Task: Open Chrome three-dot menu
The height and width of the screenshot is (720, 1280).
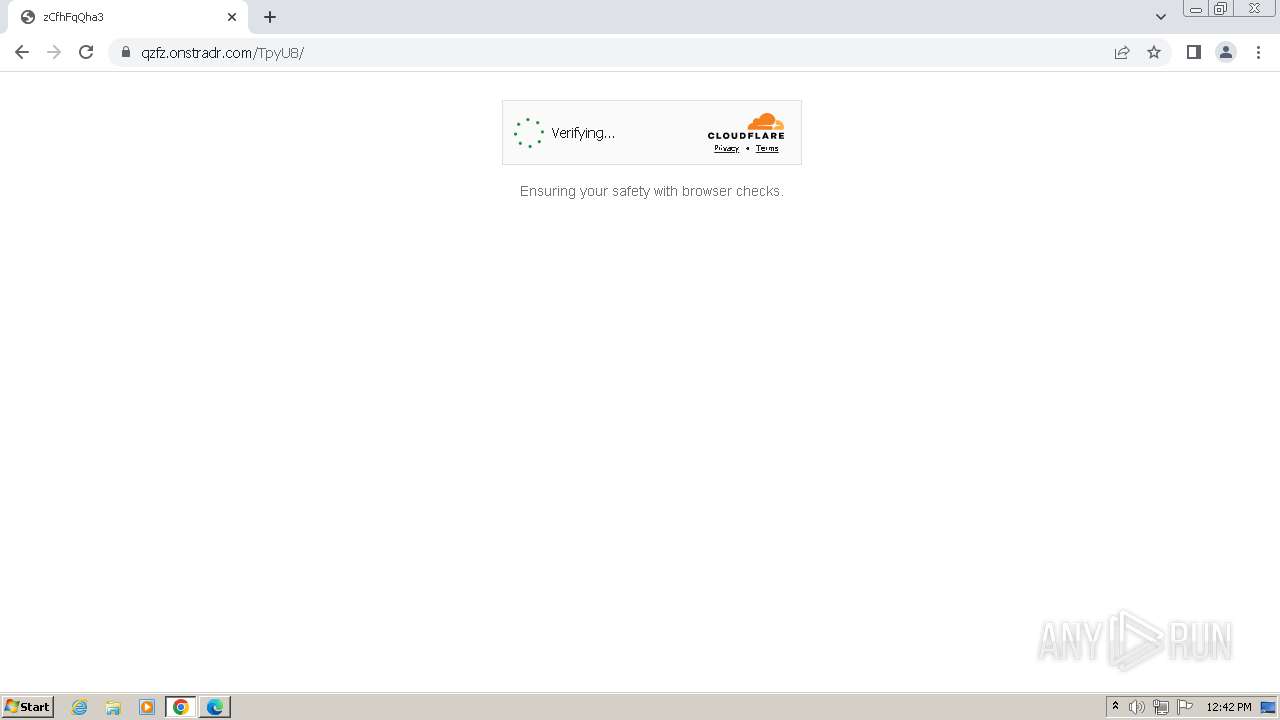Action: (x=1258, y=52)
